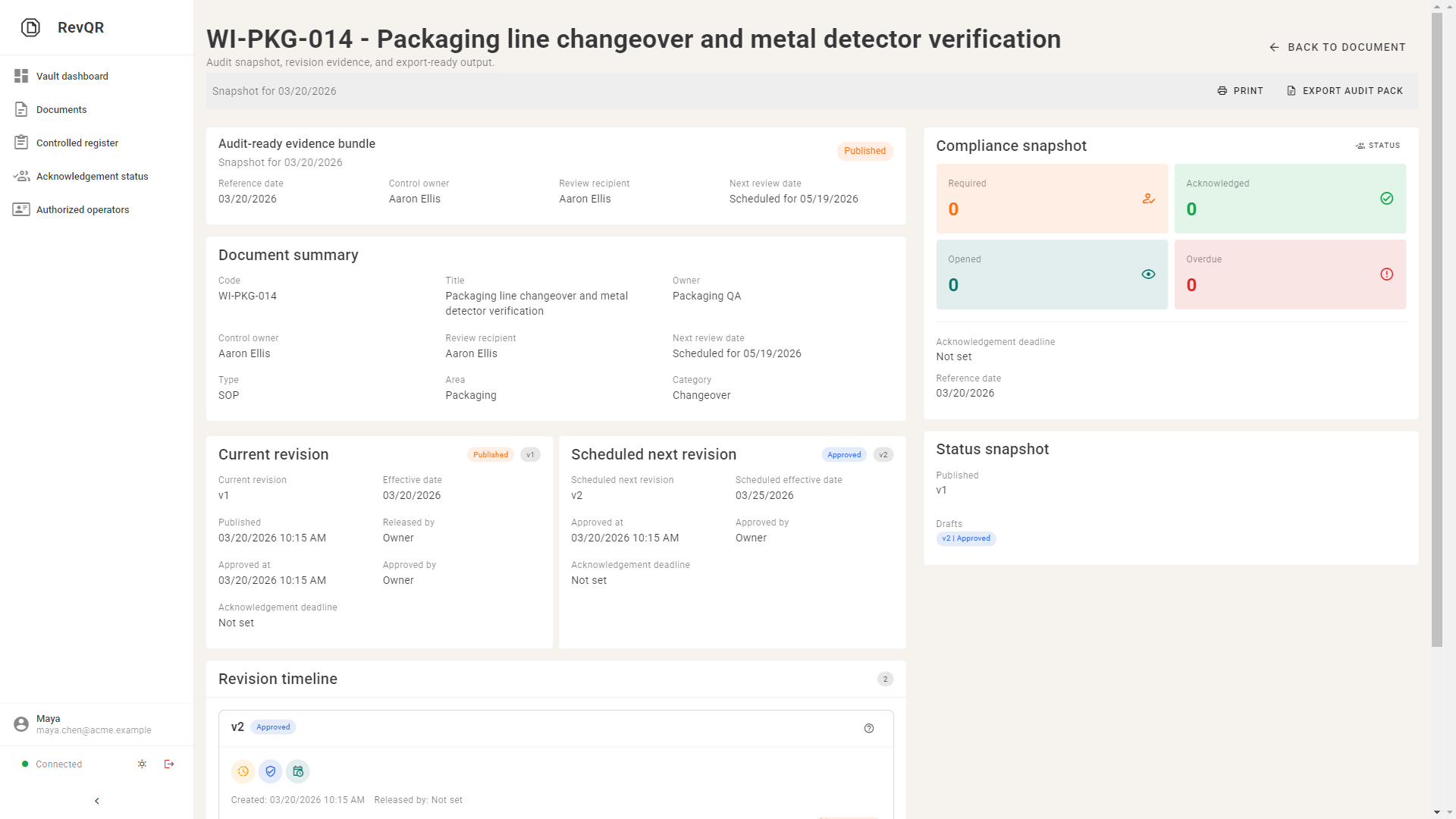This screenshot has height=819, width=1456.
Task: Open the Vault dashboard
Action: point(71,76)
